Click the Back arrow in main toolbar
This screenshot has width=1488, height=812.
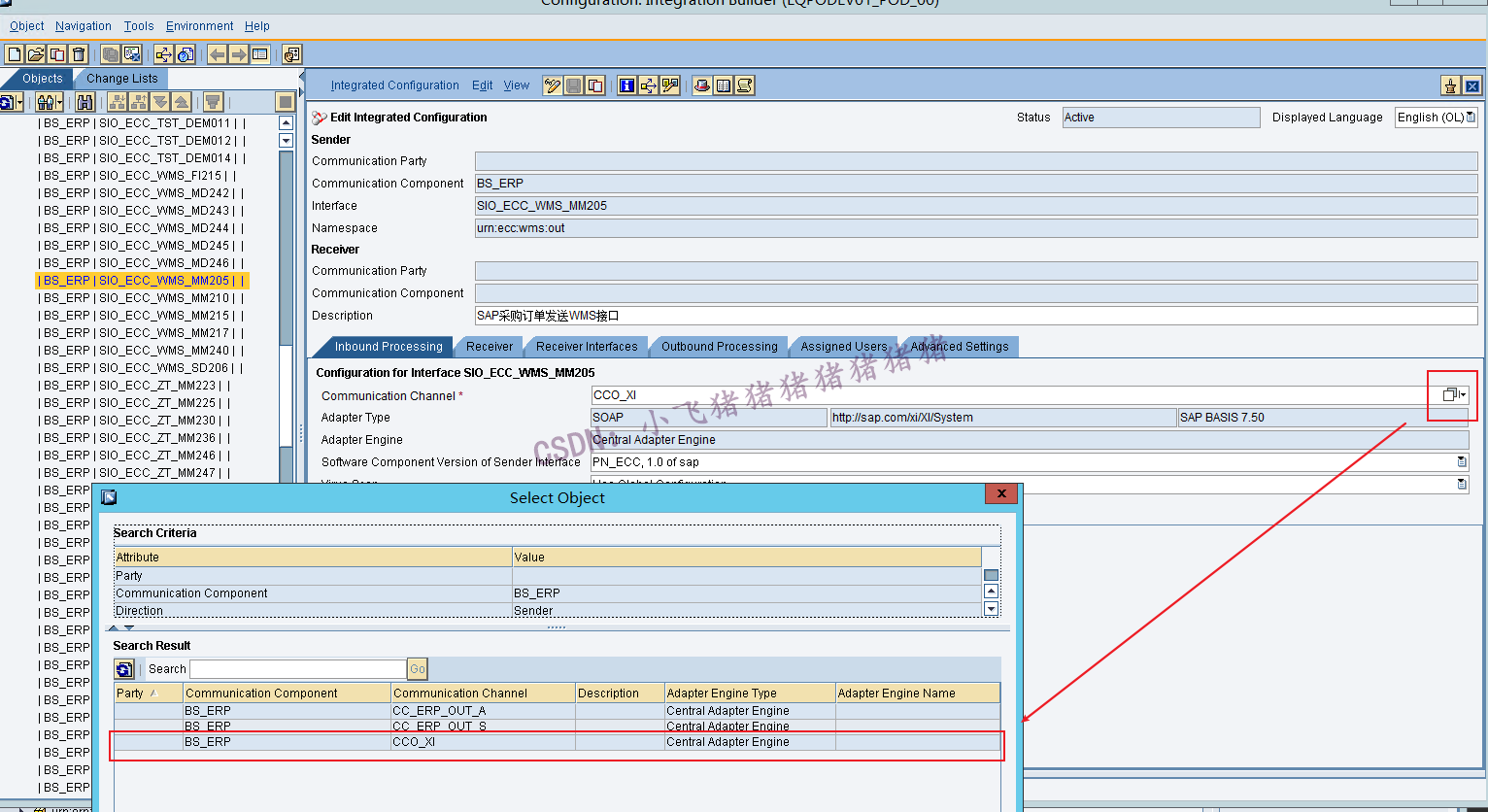point(218,54)
